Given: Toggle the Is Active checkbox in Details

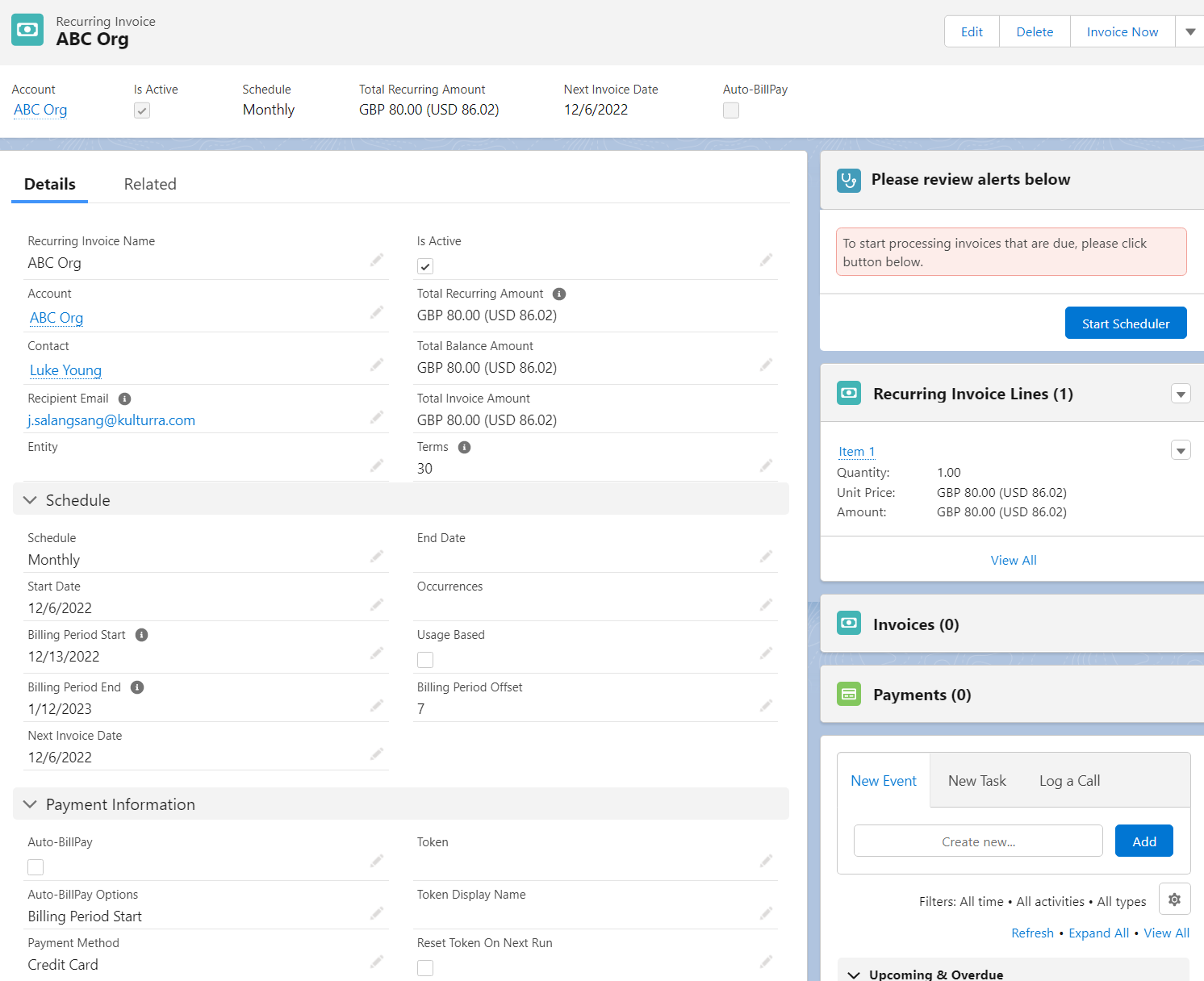Looking at the screenshot, I should point(425,266).
